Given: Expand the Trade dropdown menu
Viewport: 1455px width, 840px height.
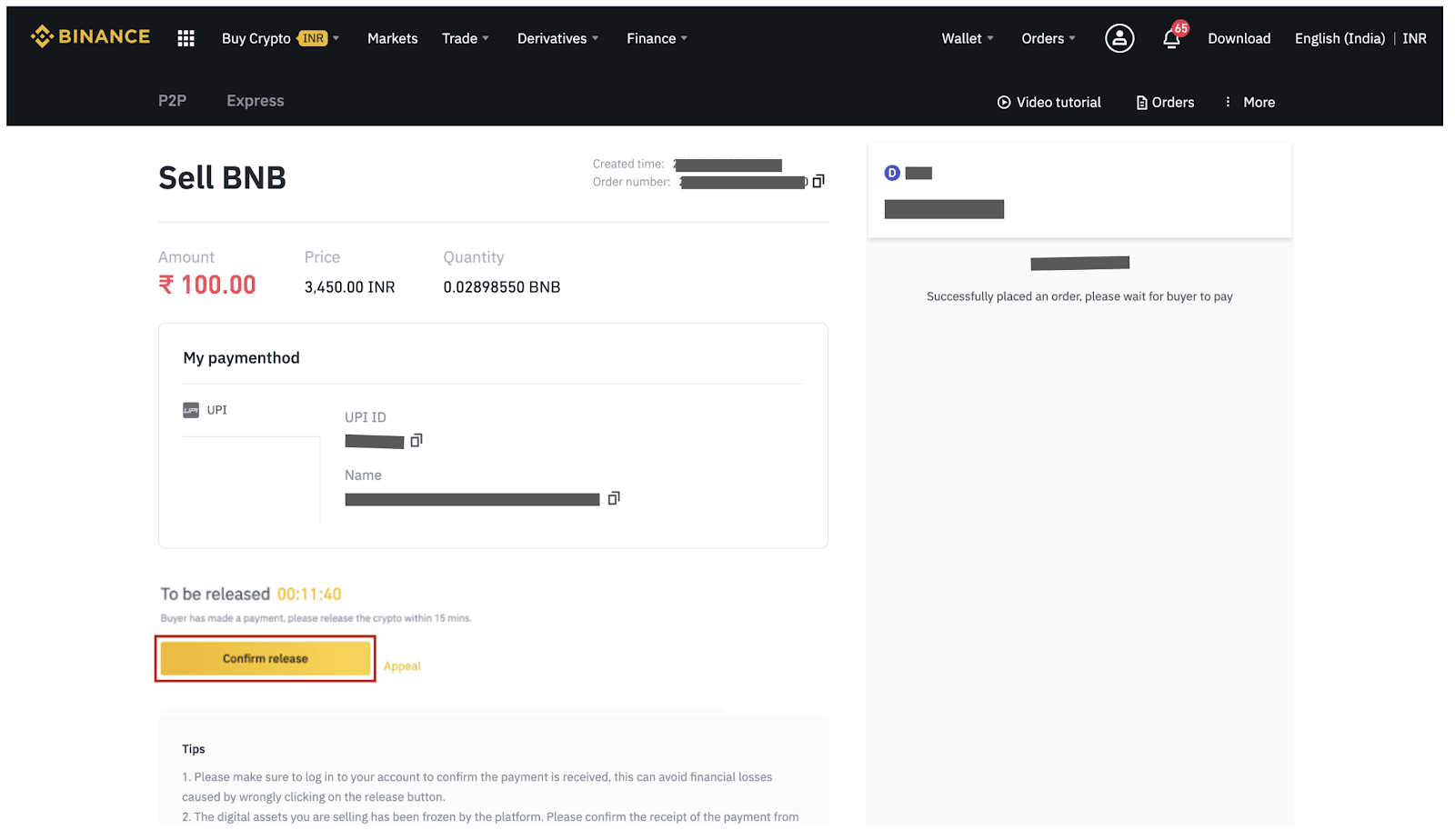Looking at the screenshot, I should click(x=466, y=38).
